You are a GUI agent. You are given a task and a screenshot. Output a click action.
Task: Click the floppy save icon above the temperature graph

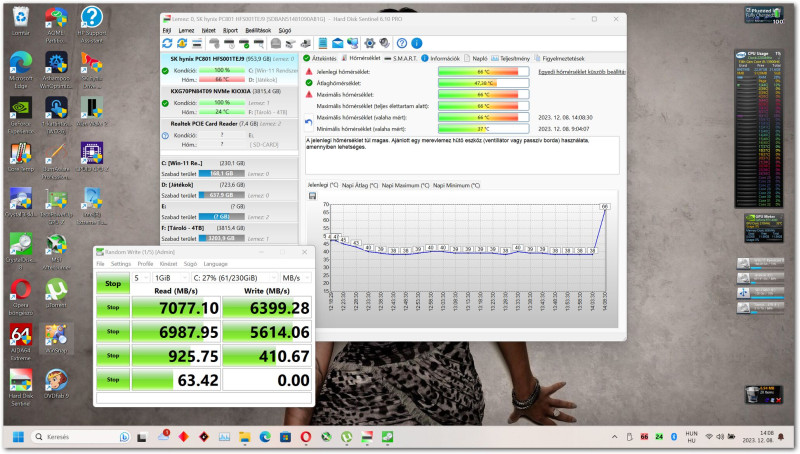(312, 196)
